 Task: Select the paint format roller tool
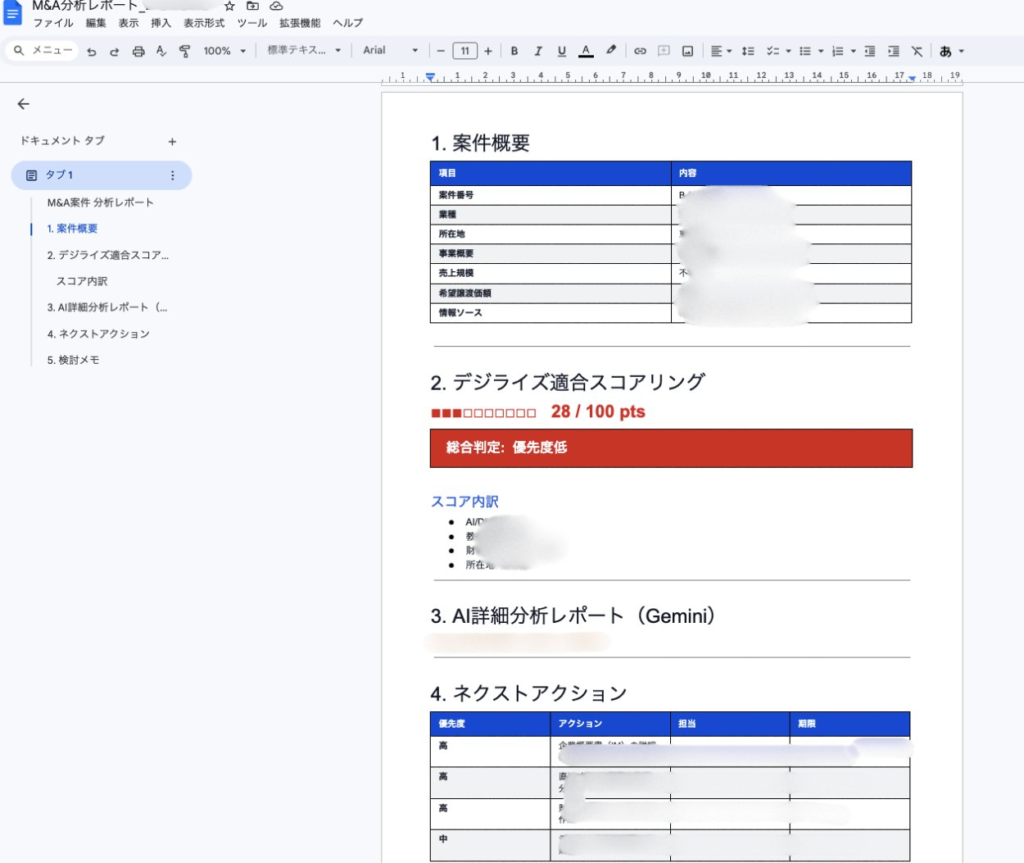coord(184,51)
